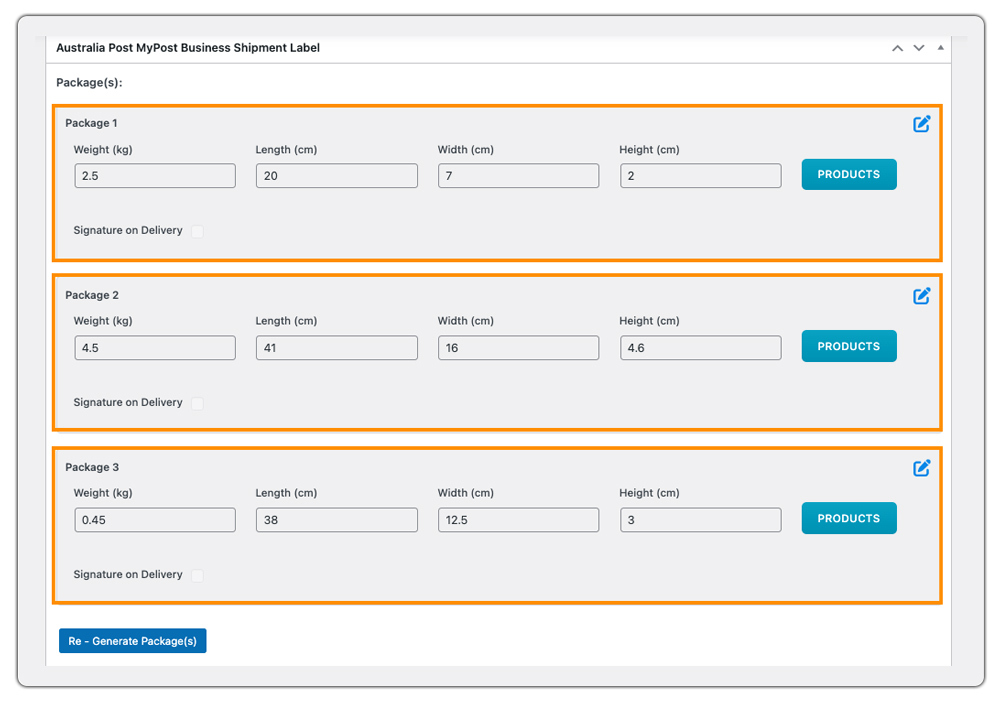The height and width of the screenshot is (703, 1000).
Task: Move the Shipment Label panel up
Action: tap(897, 48)
